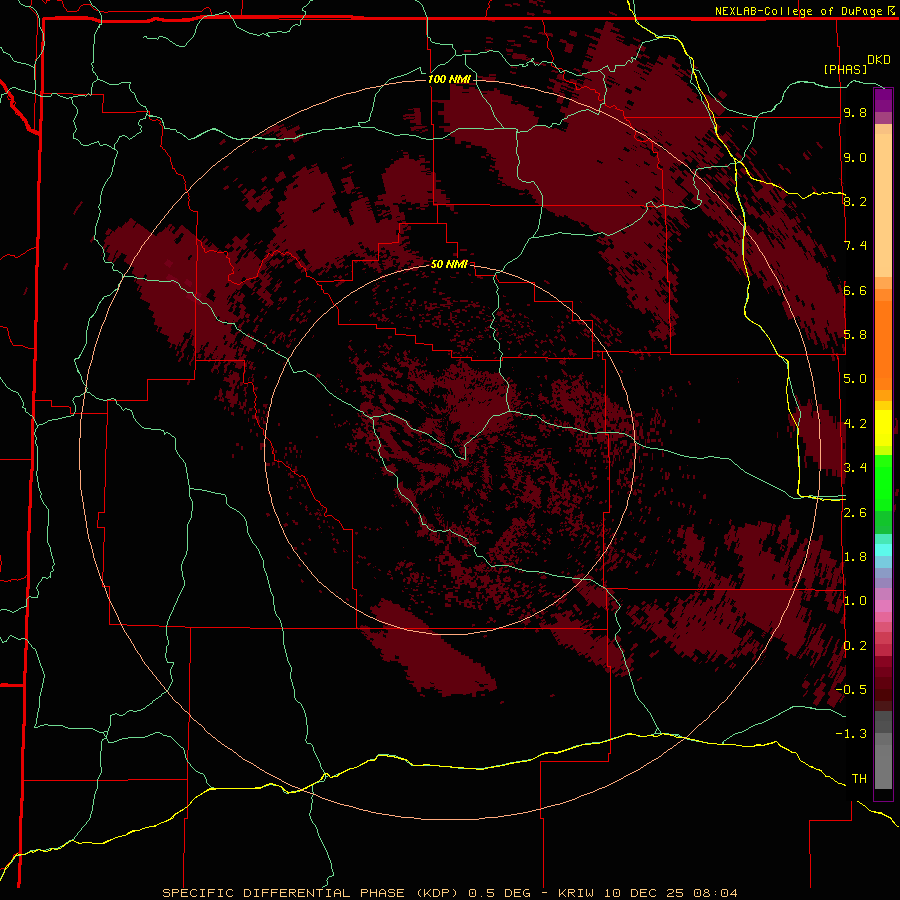Pick the cyan band of the color bar

[883, 550]
